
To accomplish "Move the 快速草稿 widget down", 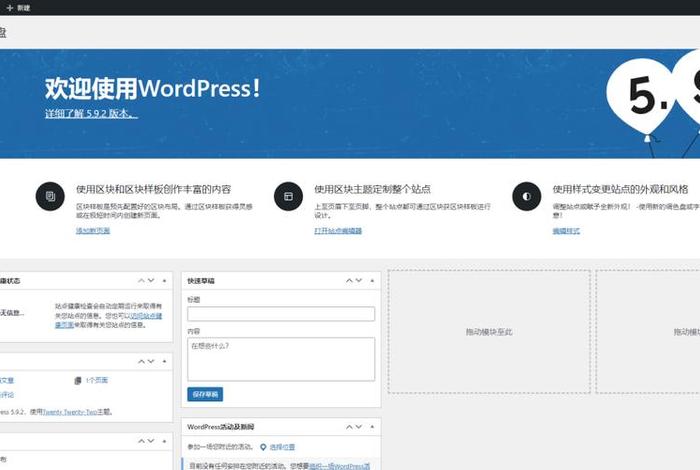I will pos(359,281).
